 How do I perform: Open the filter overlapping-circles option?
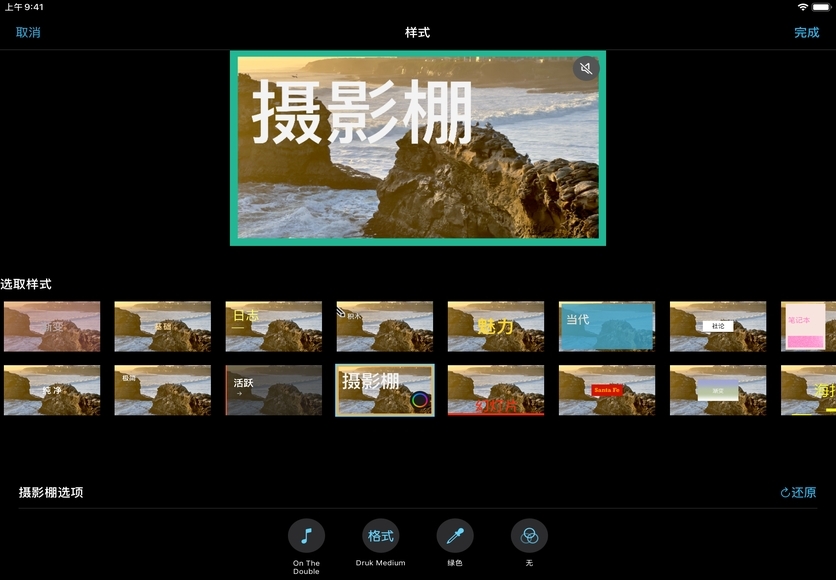[x=529, y=536]
